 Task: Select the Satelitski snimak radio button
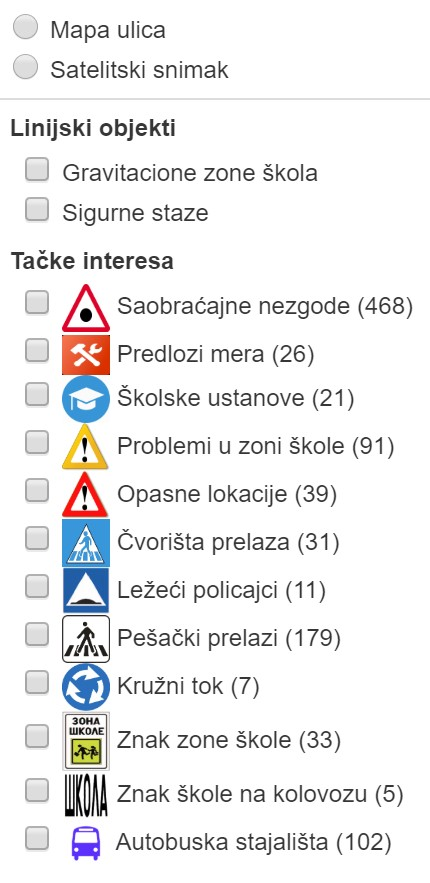[x=25, y=67]
